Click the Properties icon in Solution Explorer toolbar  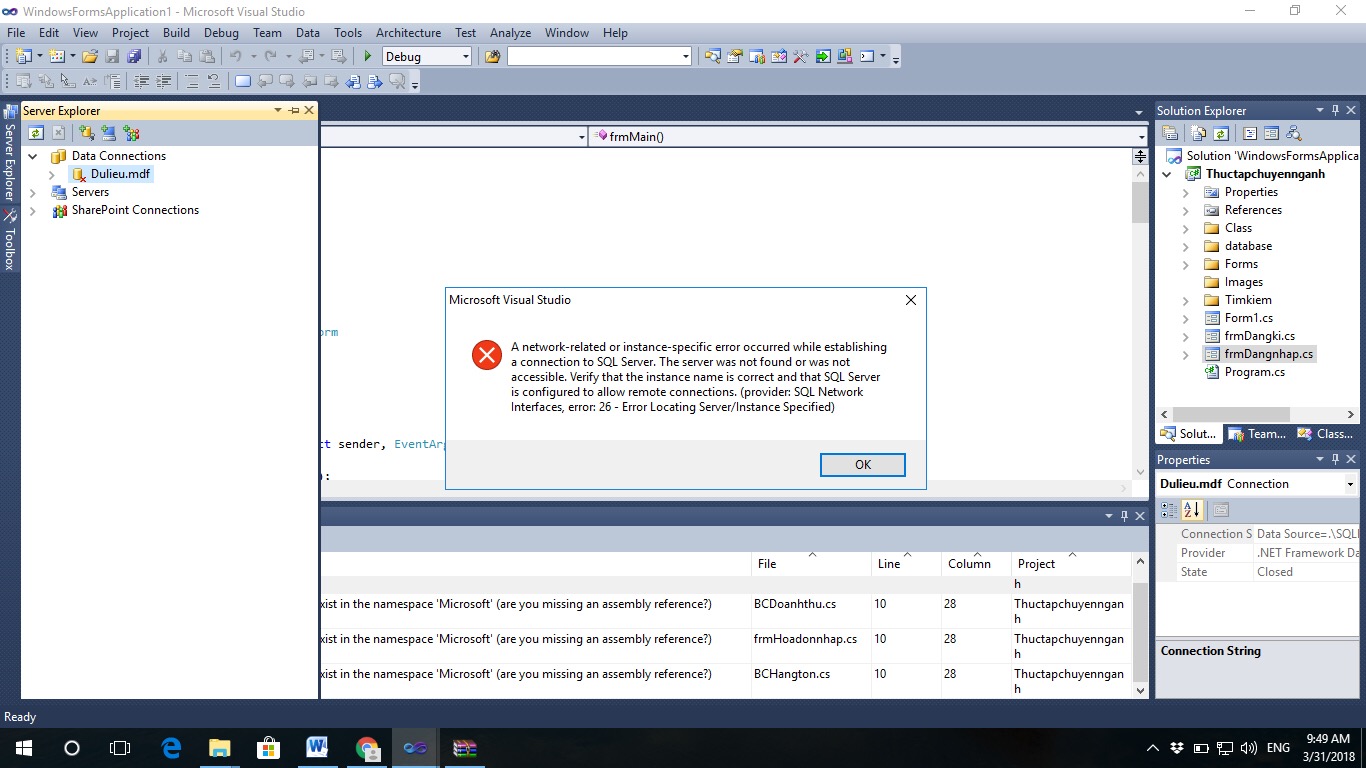(x=1169, y=133)
